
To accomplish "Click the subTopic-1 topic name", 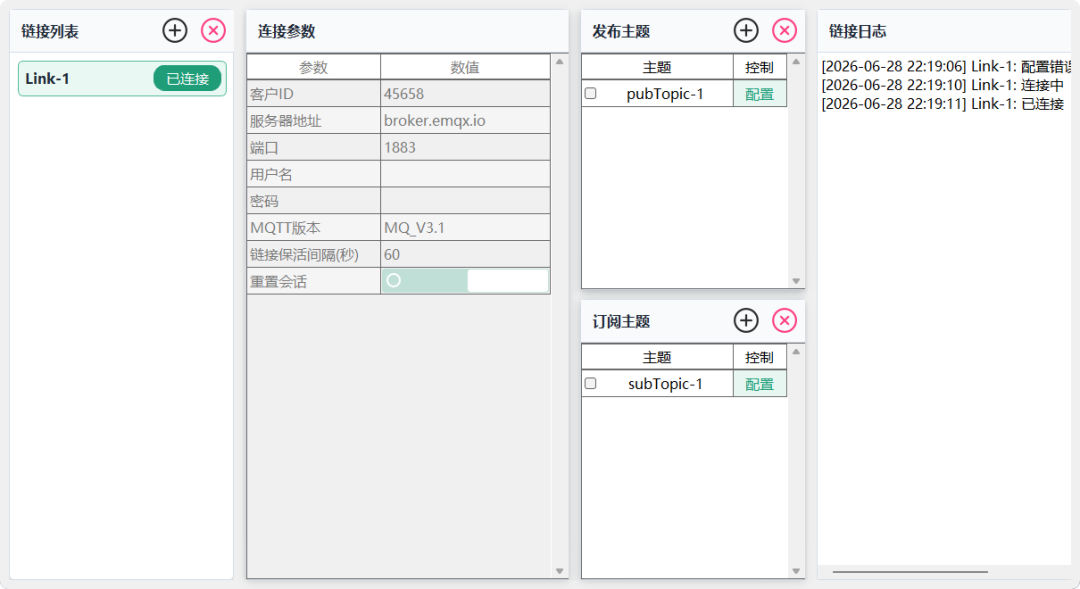I will [x=665, y=384].
